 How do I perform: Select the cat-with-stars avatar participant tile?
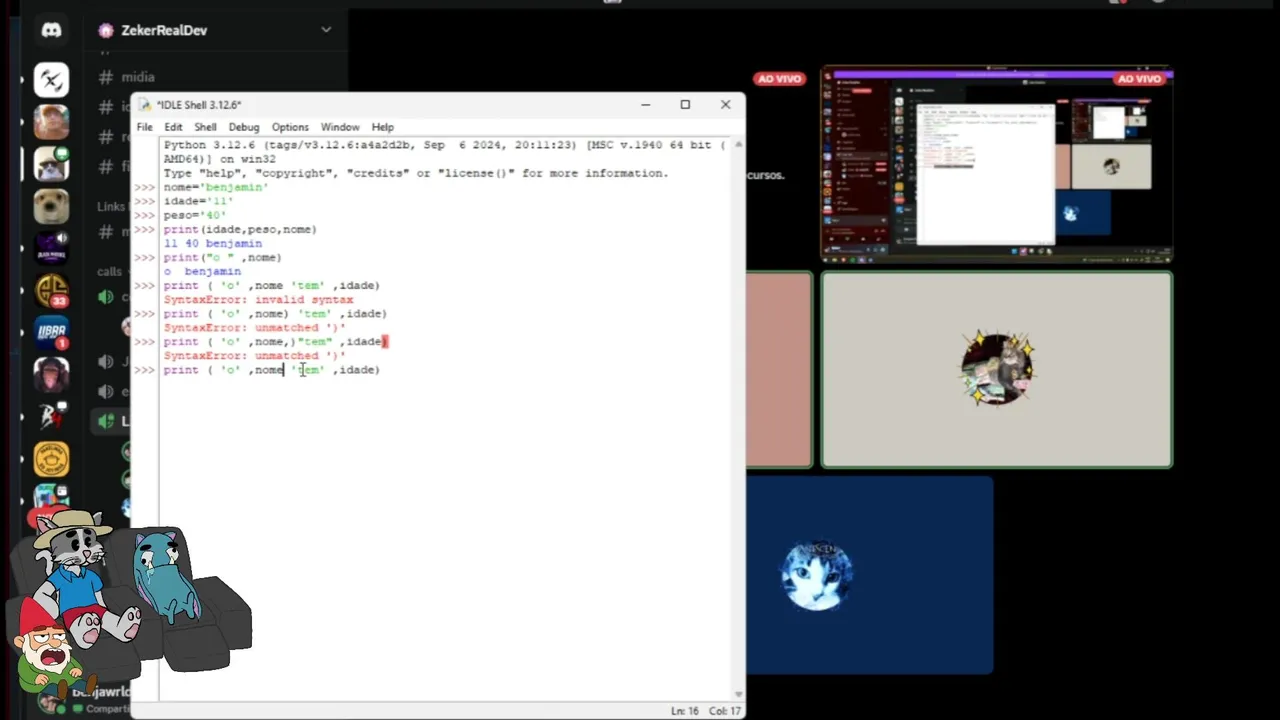click(x=997, y=370)
